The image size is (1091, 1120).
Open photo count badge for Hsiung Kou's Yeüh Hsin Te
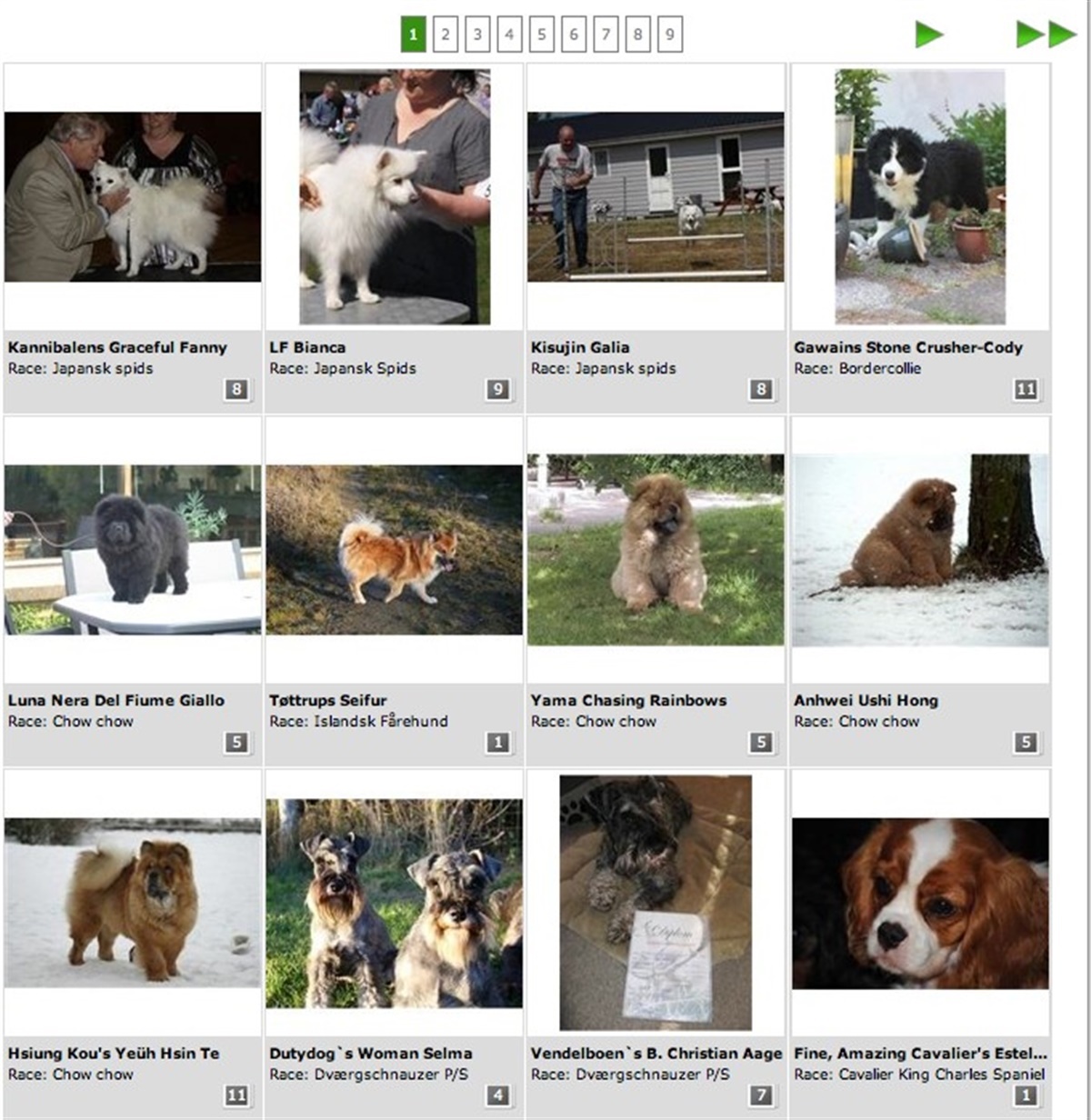coord(236,1095)
